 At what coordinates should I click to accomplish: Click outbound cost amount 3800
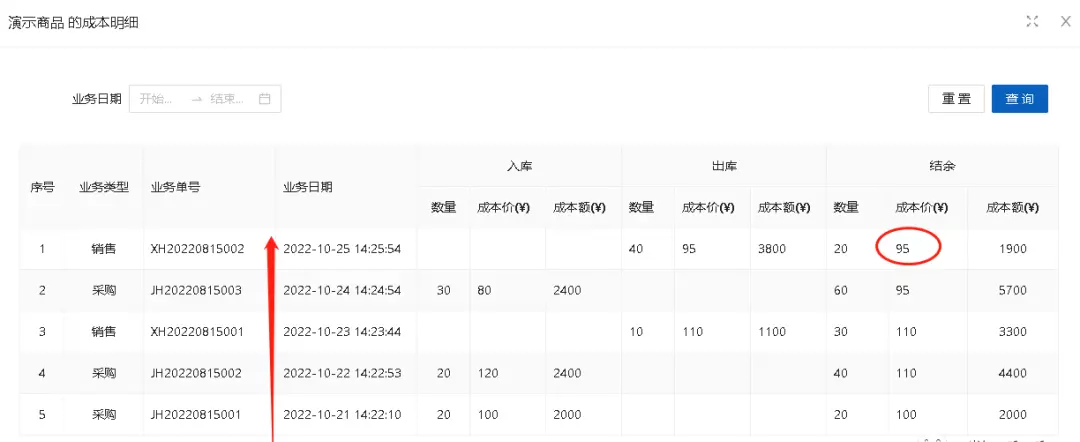point(771,249)
